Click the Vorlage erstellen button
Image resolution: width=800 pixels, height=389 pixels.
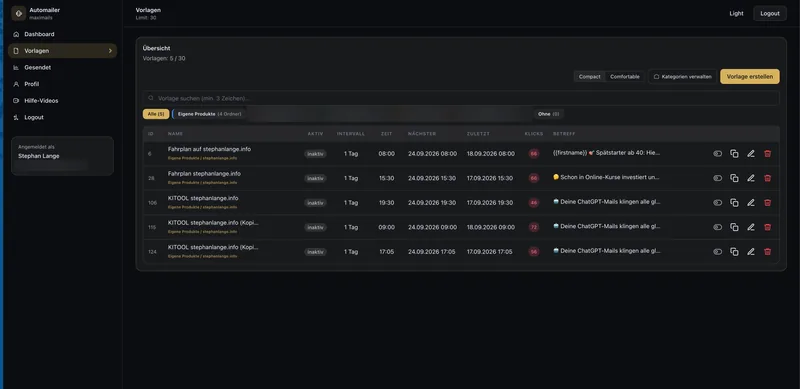[749, 77]
